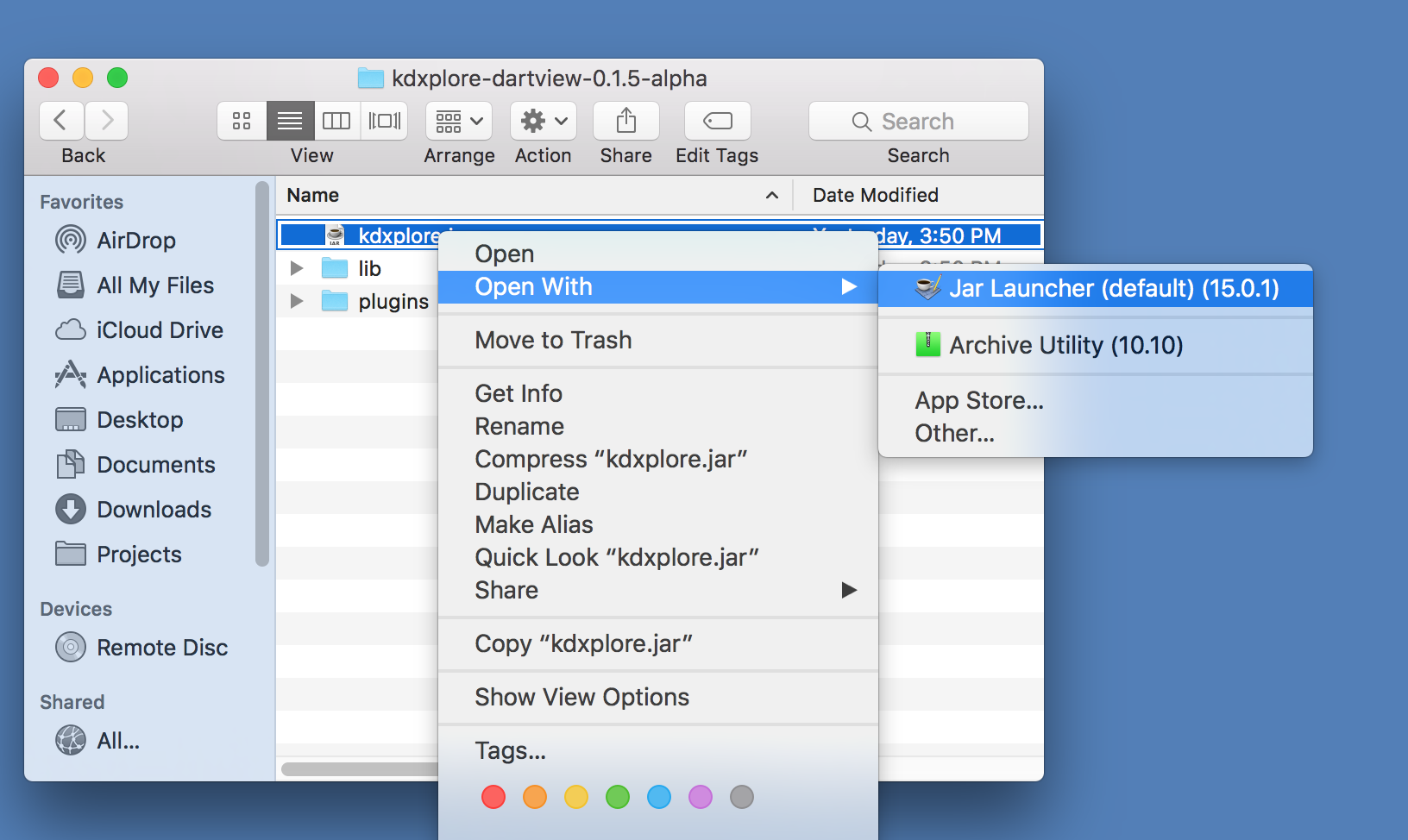Choose Make Alias
Image resolution: width=1408 pixels, height=840 pixels.
click(658, 524)
